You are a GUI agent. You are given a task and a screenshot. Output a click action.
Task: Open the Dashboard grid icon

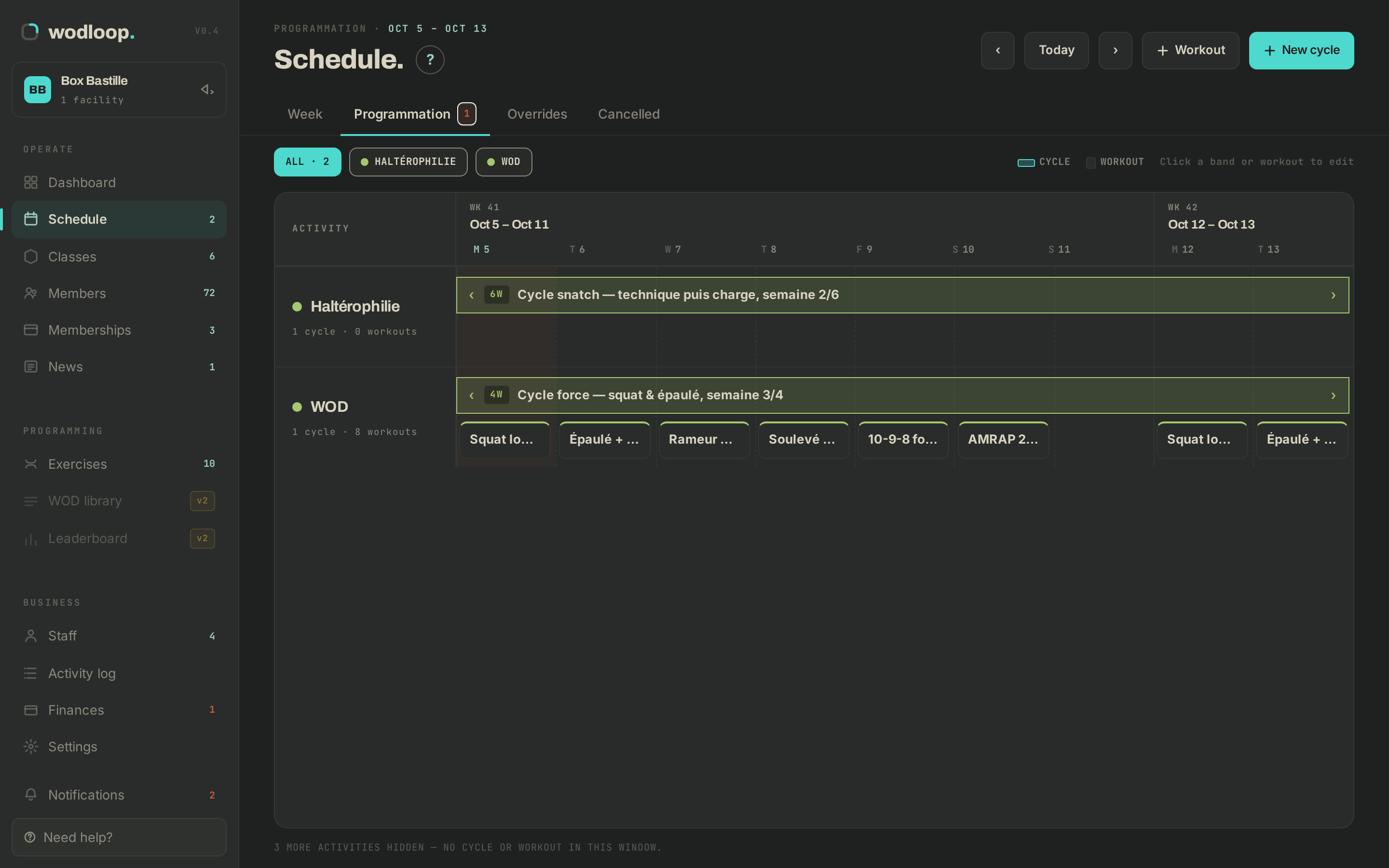[x=31, y=183]
